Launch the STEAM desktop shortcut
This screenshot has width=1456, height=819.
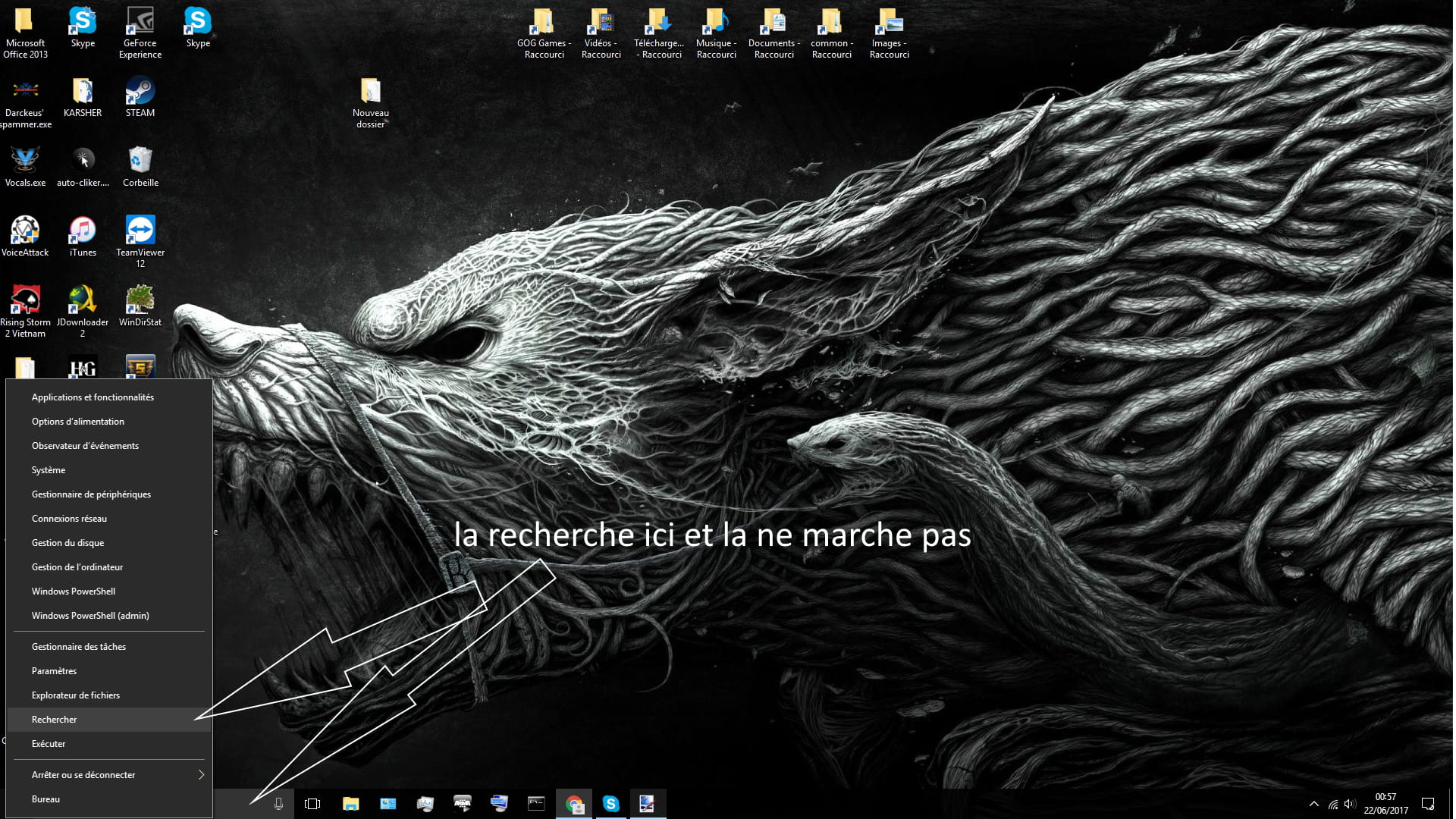(140, 97)
